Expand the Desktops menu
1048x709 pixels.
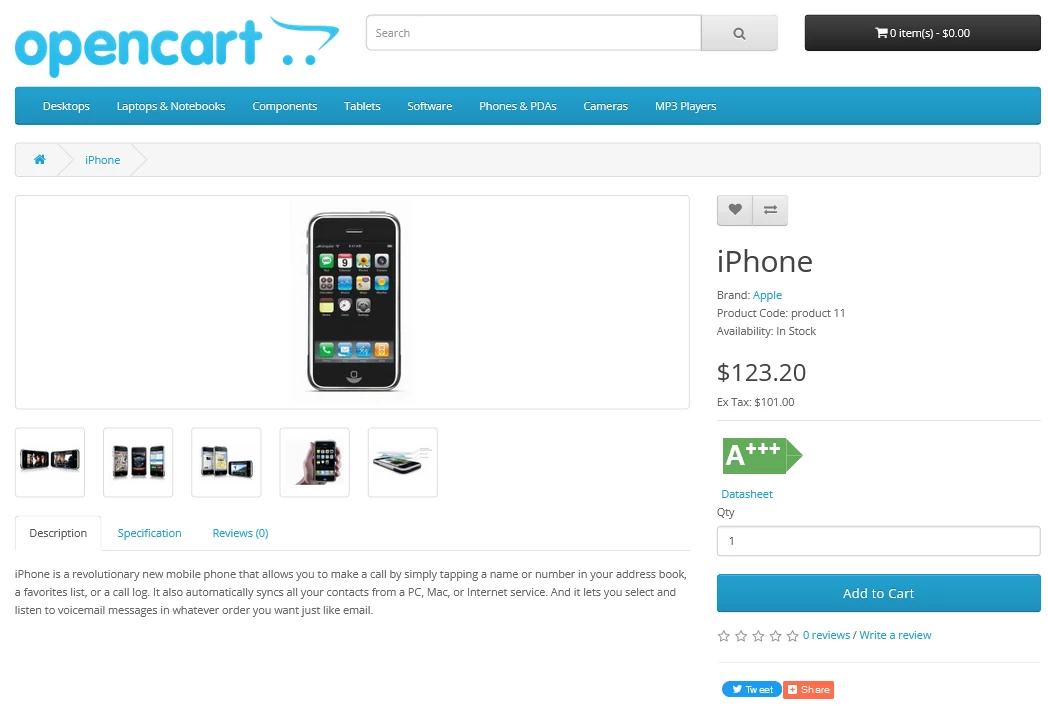click(x=66, y=106)
